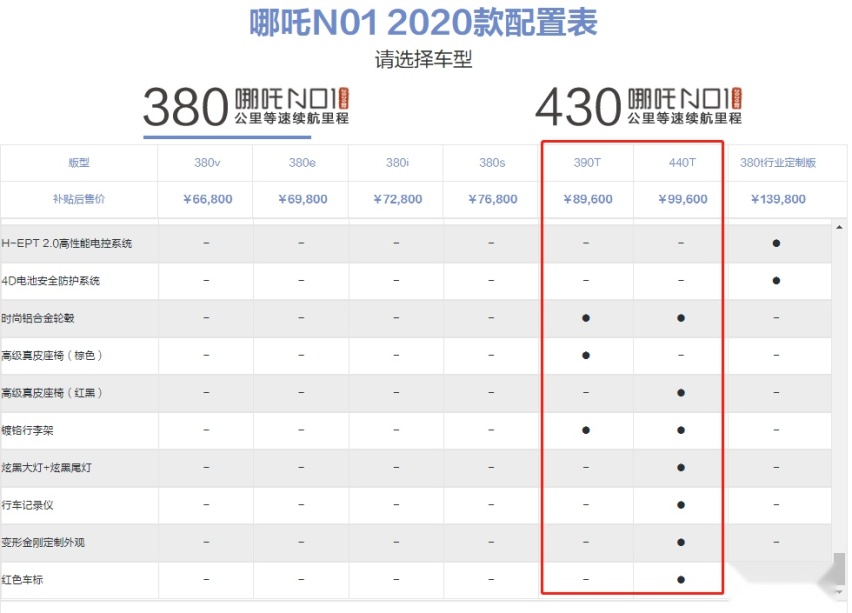Click the 镀铬行李架 dot under 440T

point(681,430)
